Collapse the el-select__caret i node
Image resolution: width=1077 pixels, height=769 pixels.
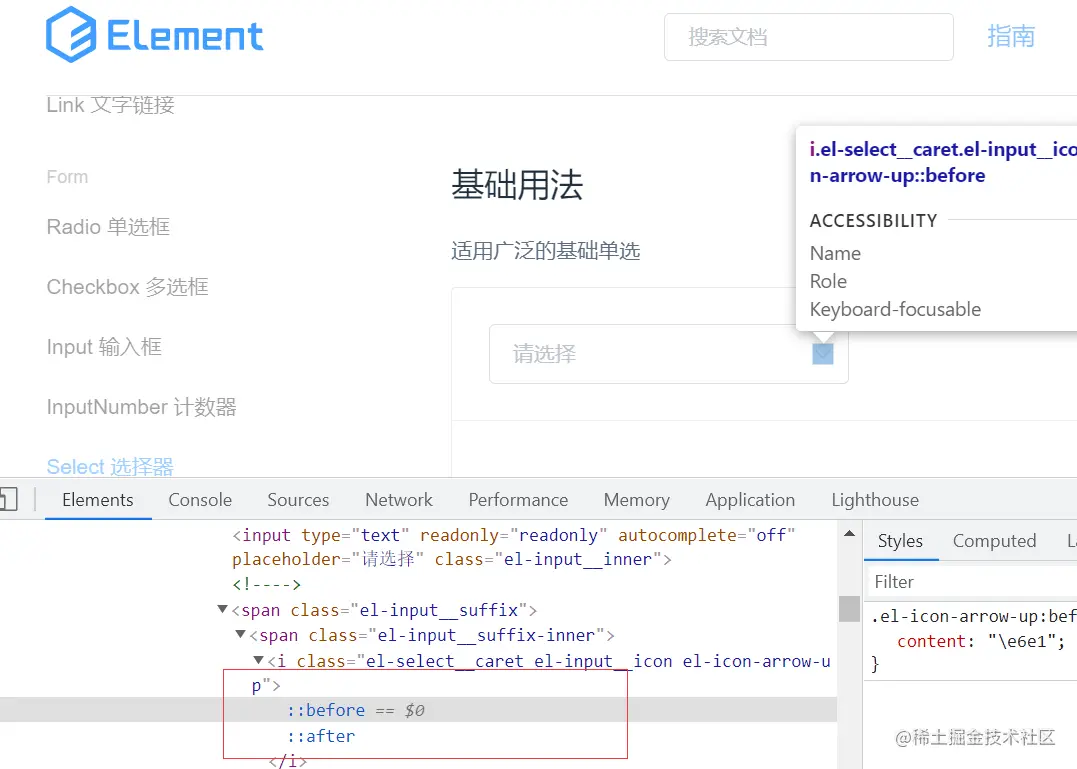click(x=258, y=661)
